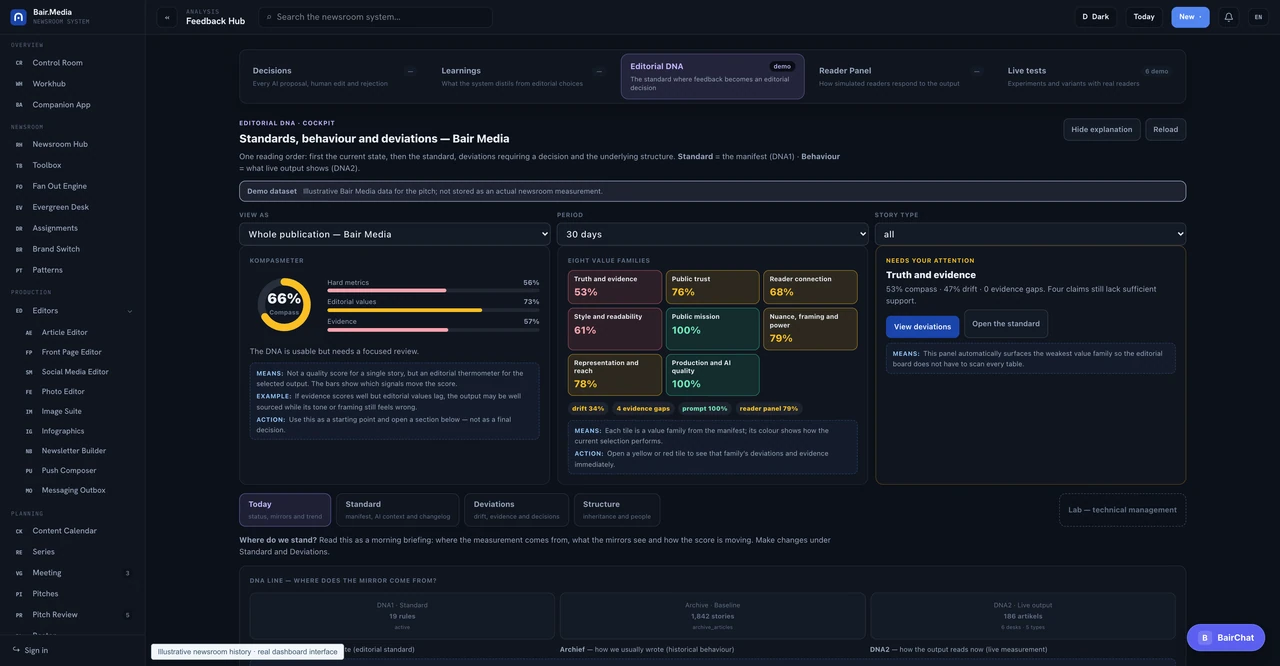
Task: Switch to the Learnings tab card
Action: (x=522, y=76)
